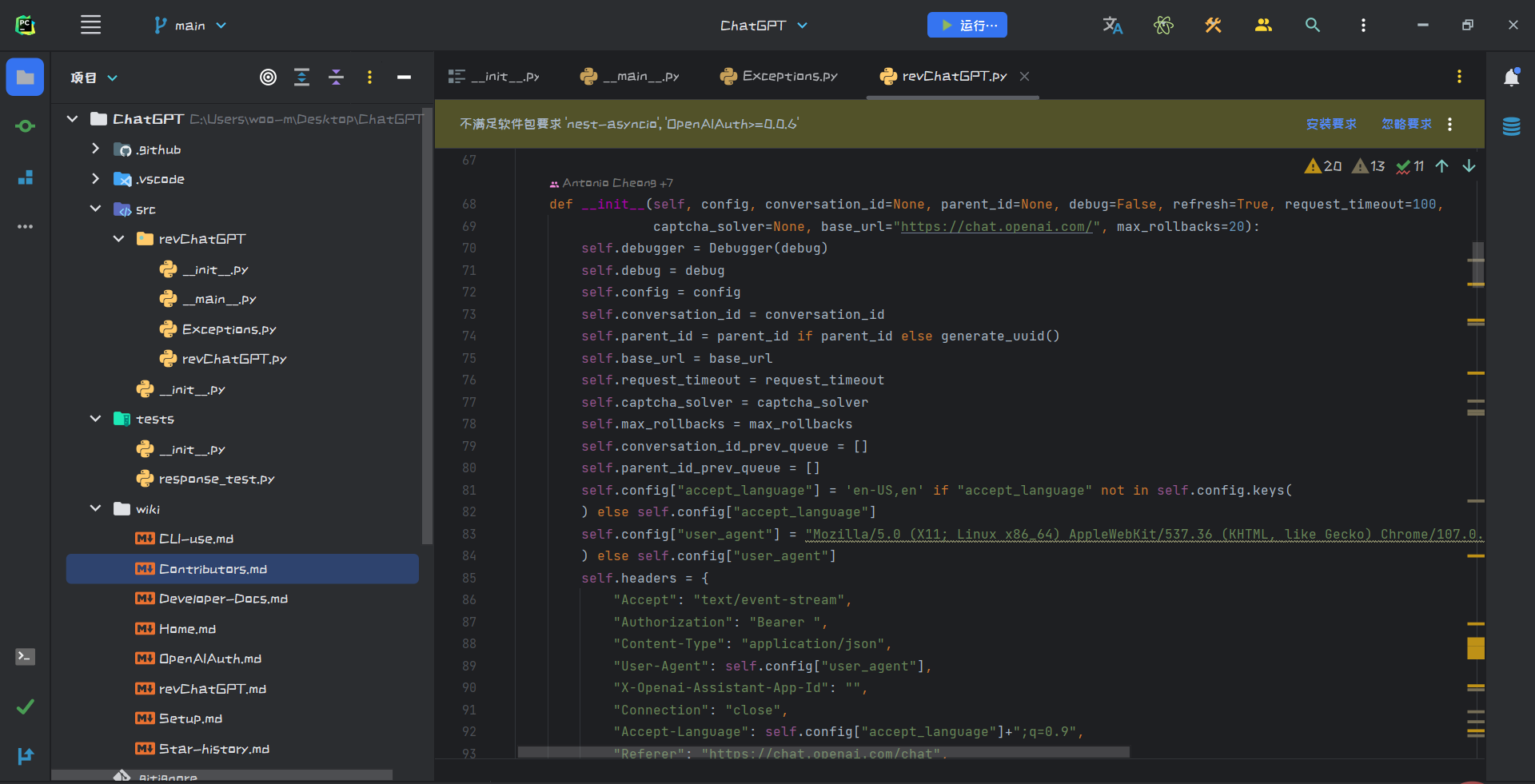Screen dimensions: 1535x784
Task: Close the revChatGPT.py tab
Action: [1024, 76]
